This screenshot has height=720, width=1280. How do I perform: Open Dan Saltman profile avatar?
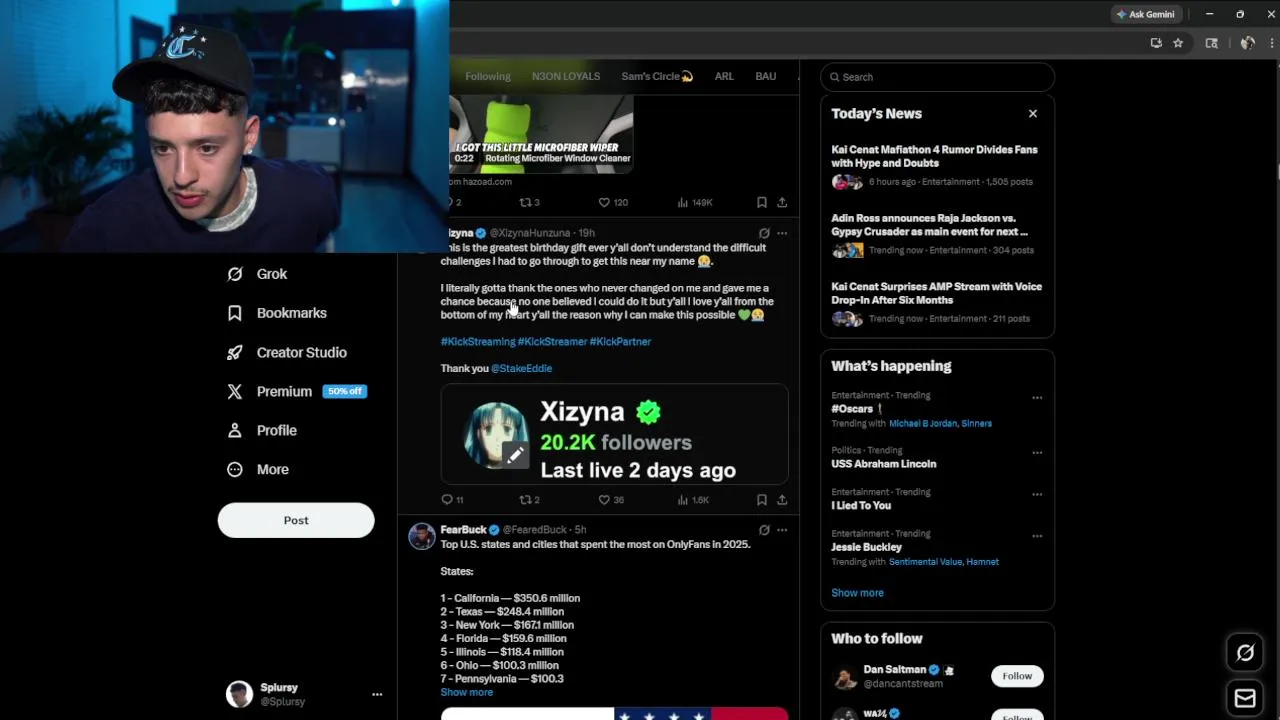(x=845, y=677)
